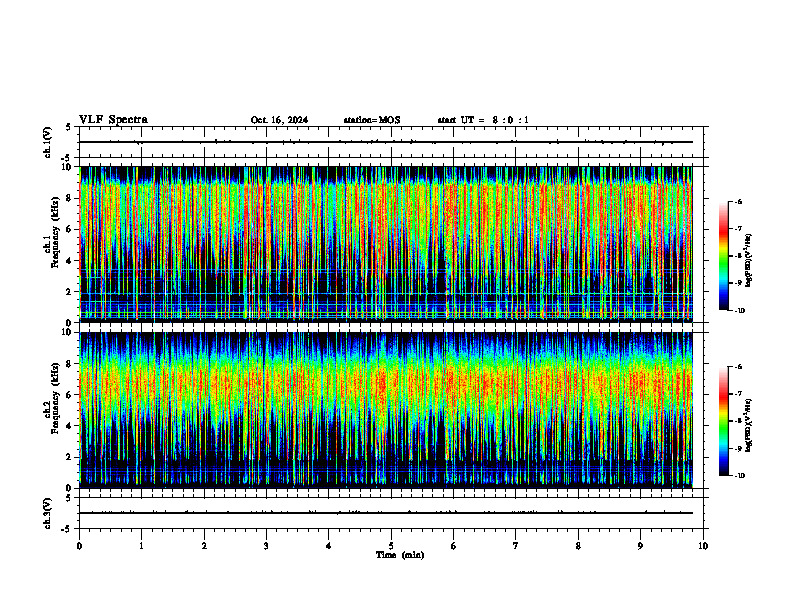The width and height of the screenshot is (792, 612).
Task: Click time axis tick label "3"
Action: pyautogui.click(x=266, y=546)
